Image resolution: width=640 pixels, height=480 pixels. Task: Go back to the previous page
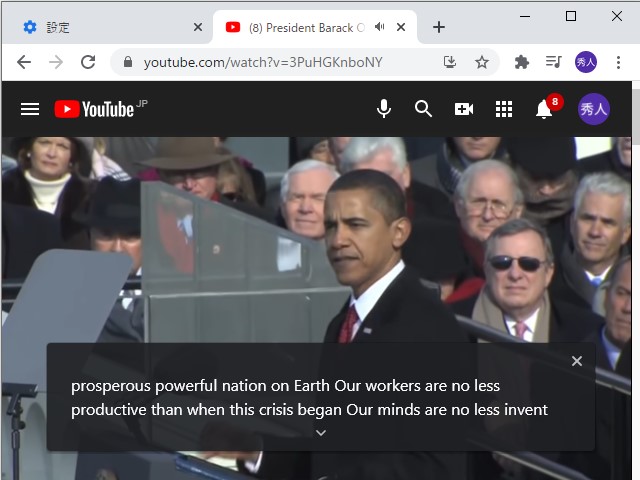(24, 62)
